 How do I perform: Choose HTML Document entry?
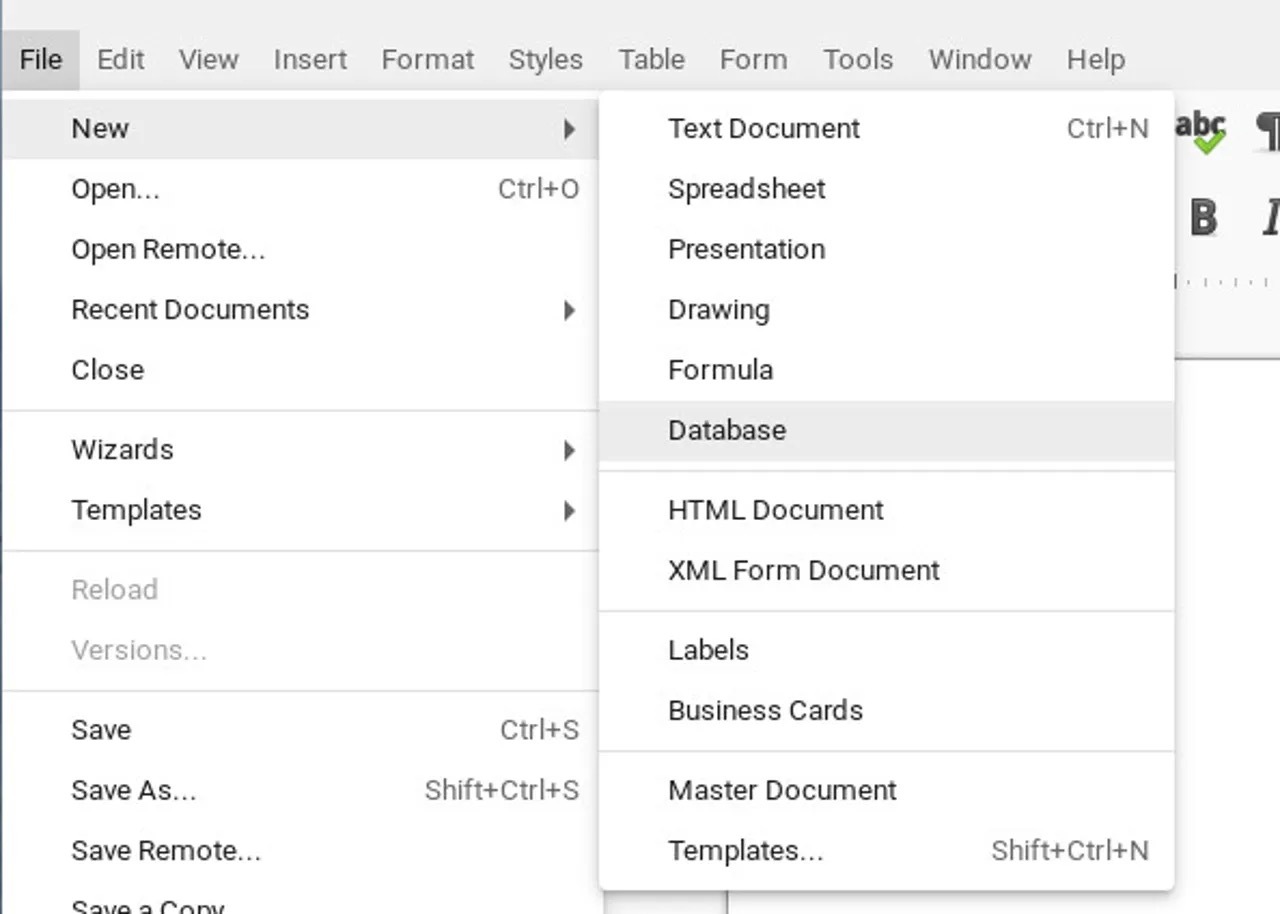(775, 510)
